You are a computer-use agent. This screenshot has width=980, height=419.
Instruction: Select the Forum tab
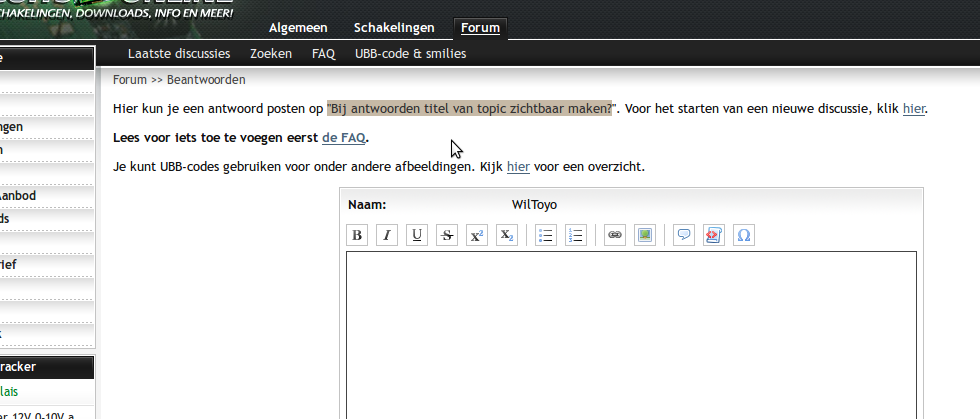(x=480, y=28)
